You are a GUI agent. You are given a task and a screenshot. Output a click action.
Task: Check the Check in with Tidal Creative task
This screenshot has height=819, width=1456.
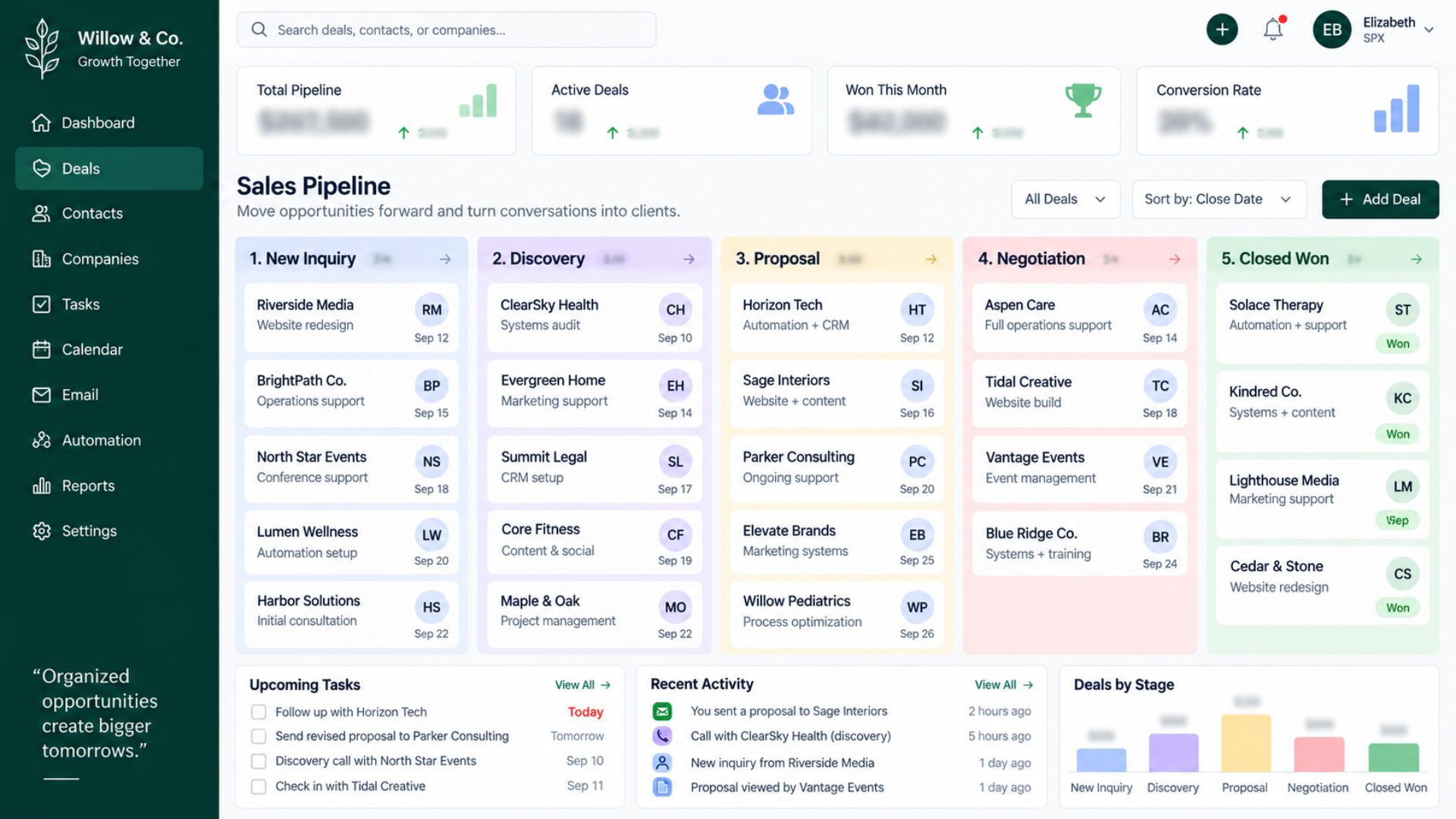259,786
